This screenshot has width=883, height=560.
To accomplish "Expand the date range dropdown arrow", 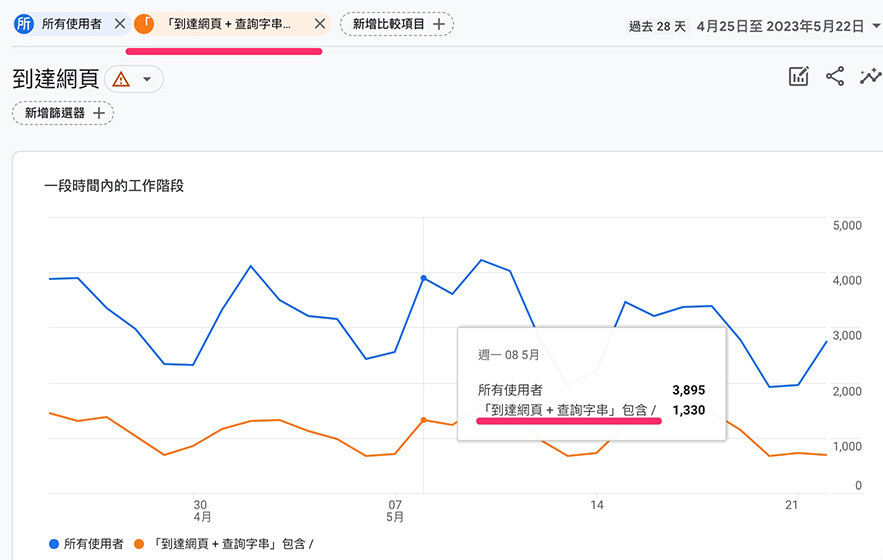I will pos(876,26).
